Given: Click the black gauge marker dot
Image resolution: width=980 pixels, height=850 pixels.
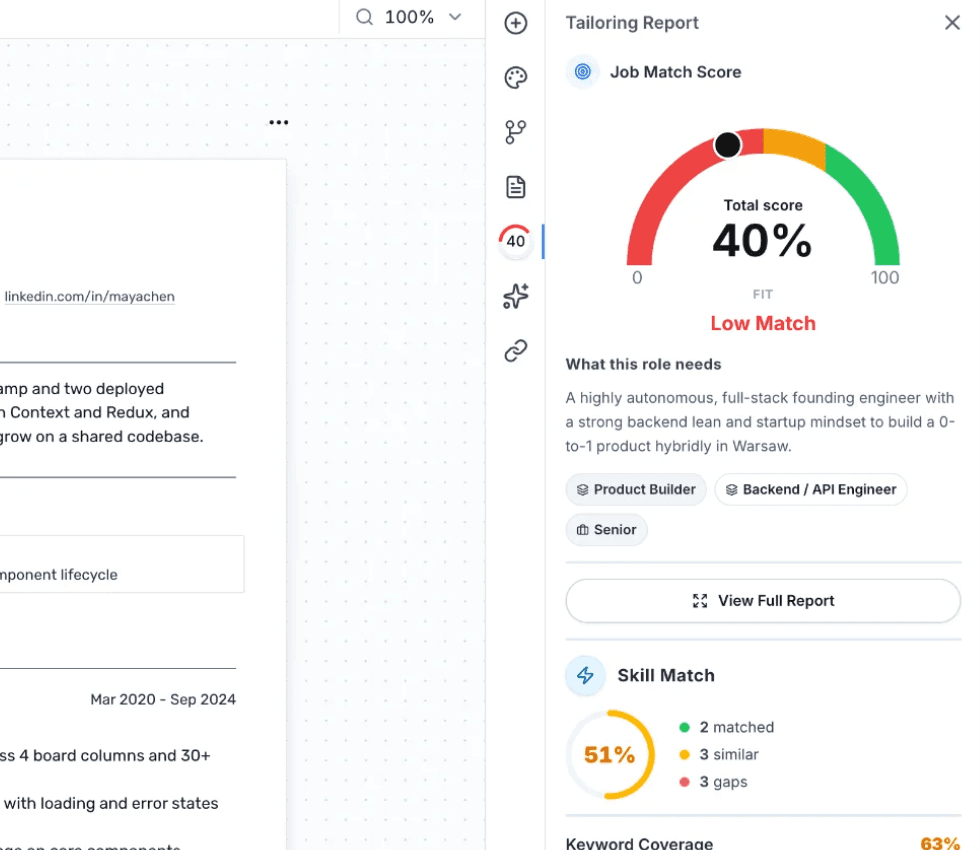Looking at the screenshot, I should pyautogui.click(x=728, y=145).
